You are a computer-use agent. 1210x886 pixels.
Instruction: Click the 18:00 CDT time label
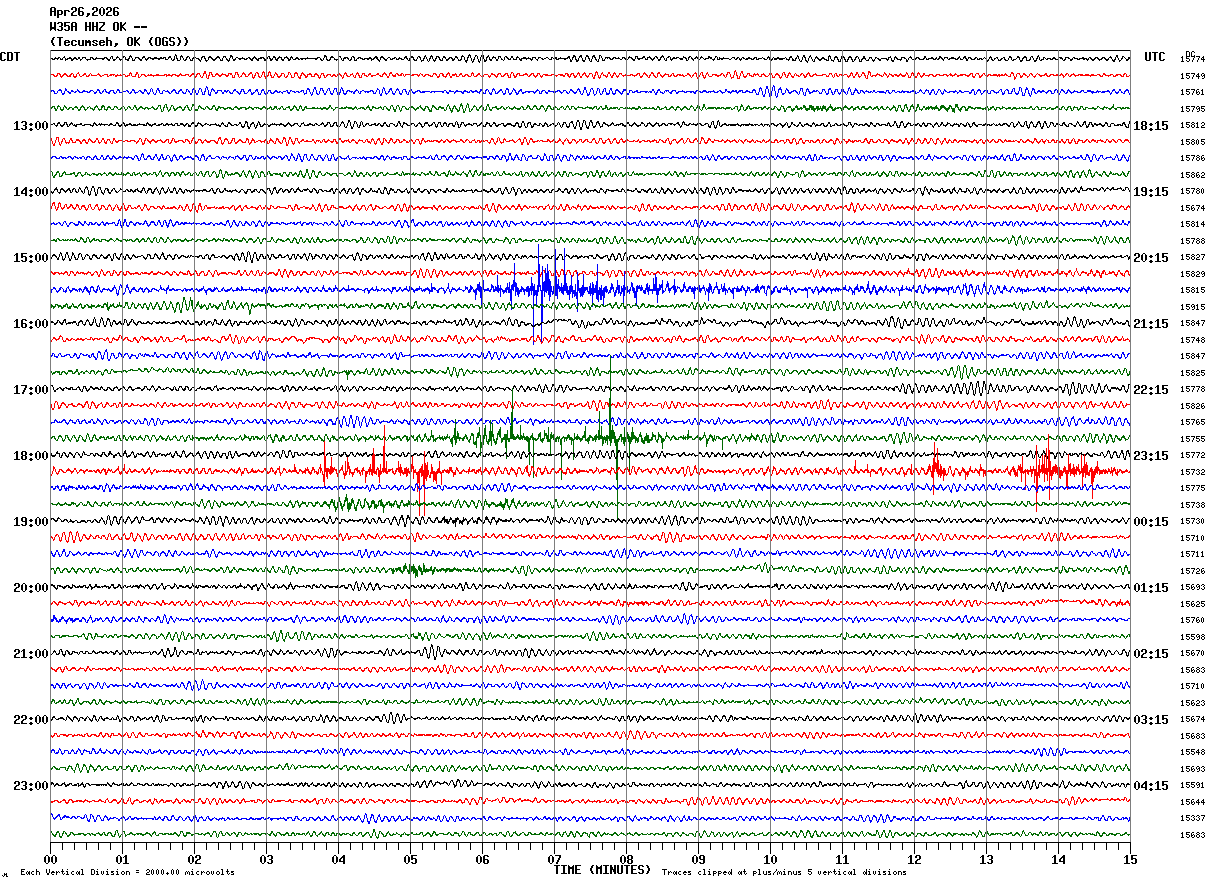click(x=30, y=456)
